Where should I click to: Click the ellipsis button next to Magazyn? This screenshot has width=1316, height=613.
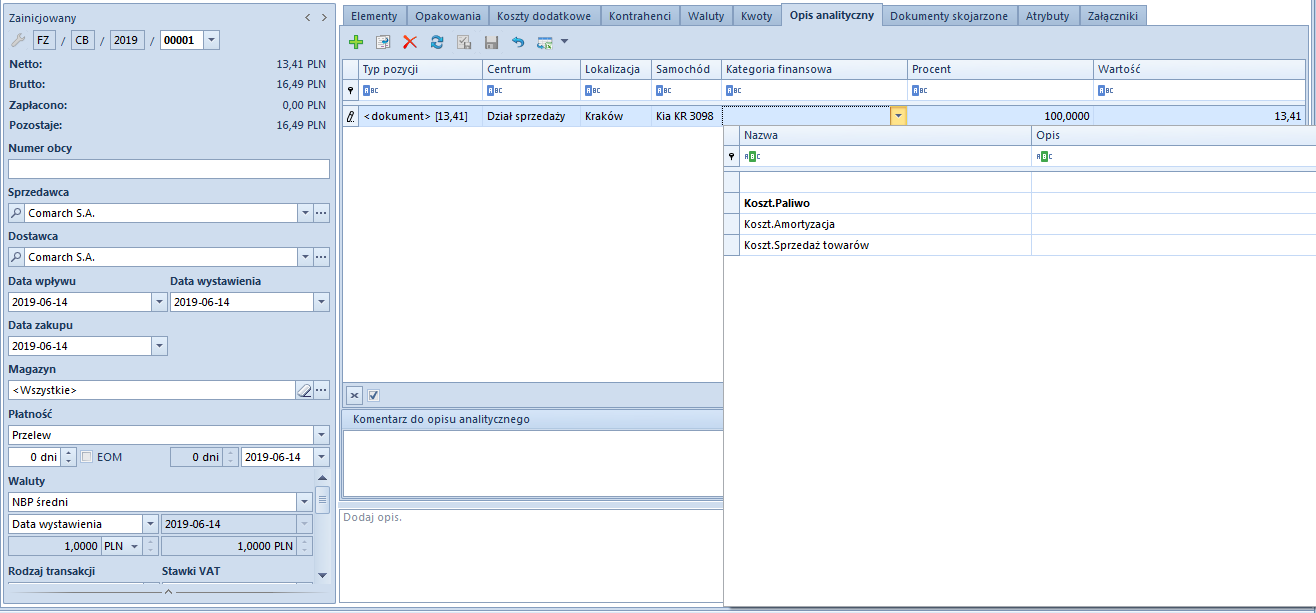pos(321,390)
